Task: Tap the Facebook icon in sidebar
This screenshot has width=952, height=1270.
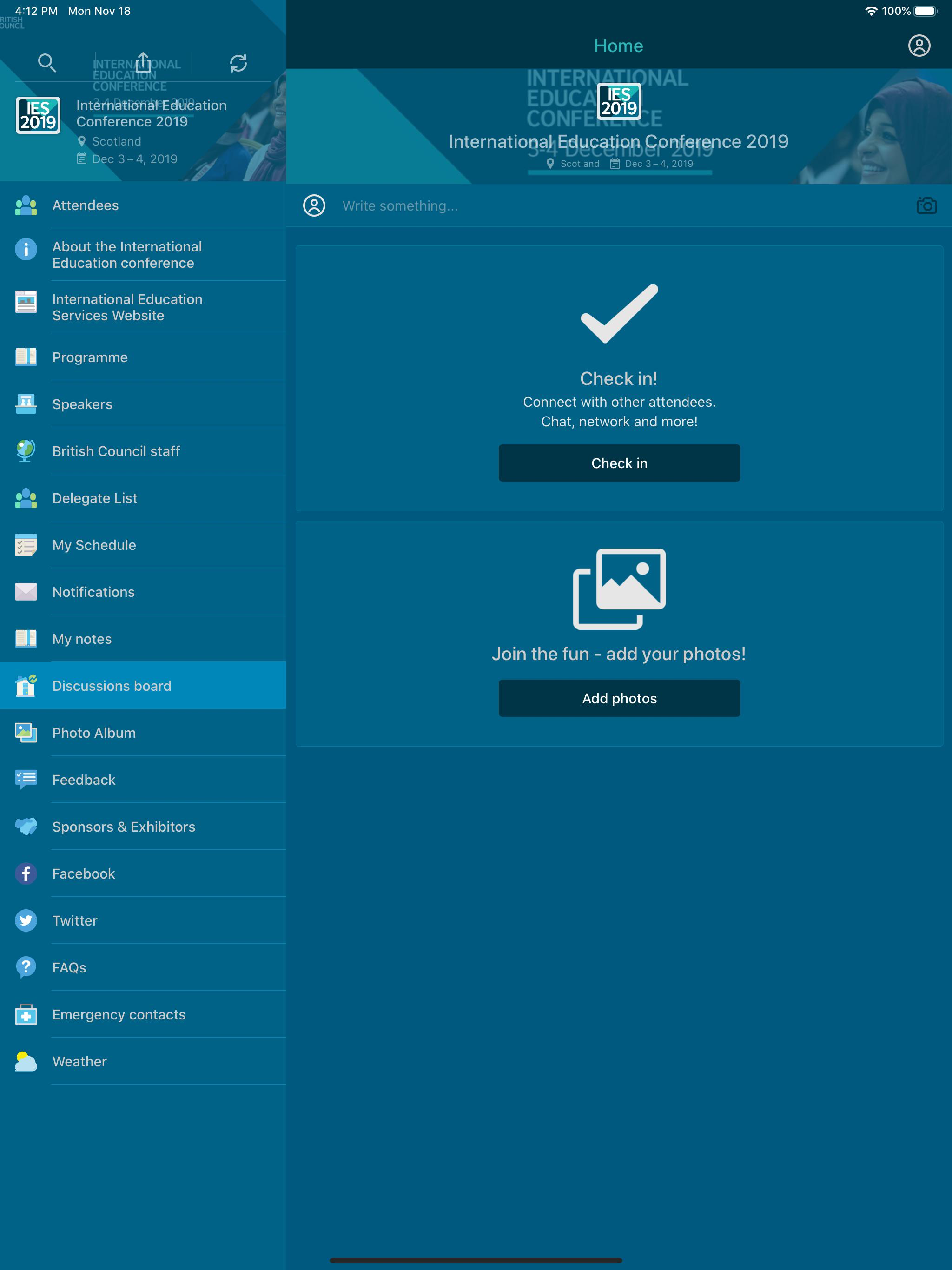Action: (x=26, y=873)
